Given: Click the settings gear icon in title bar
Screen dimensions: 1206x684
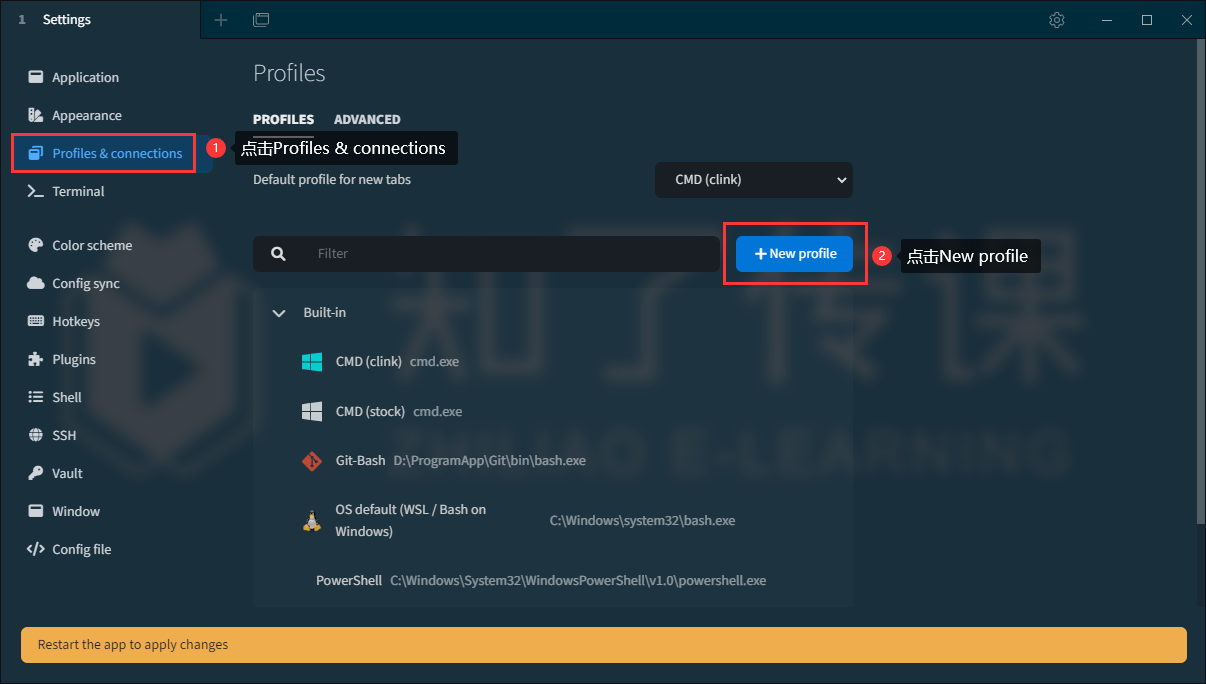Looking at the screenshot, I should click(1057, 20).
